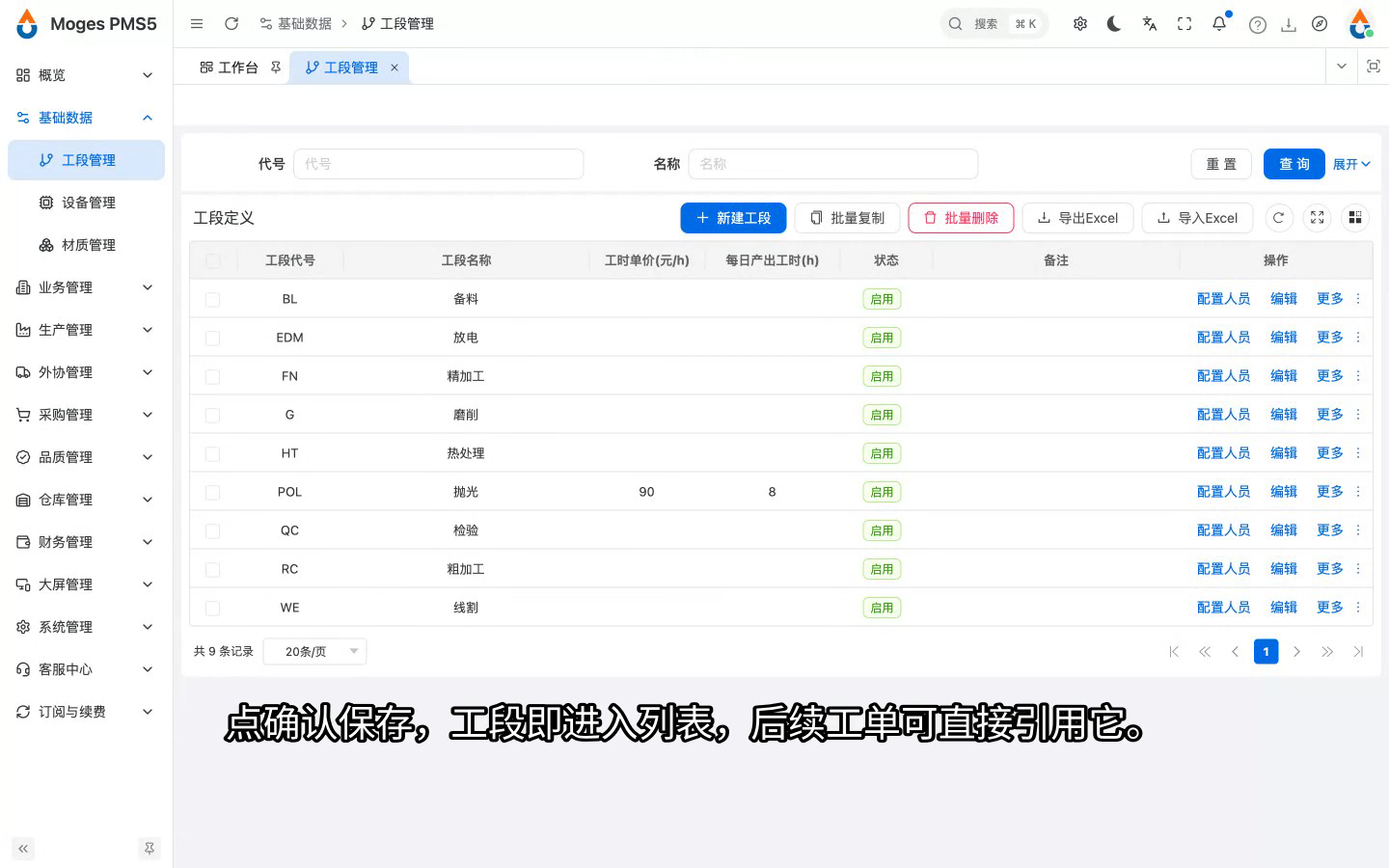Close the 工段管理 tab

pyautogui.click(x=395, y=68)
